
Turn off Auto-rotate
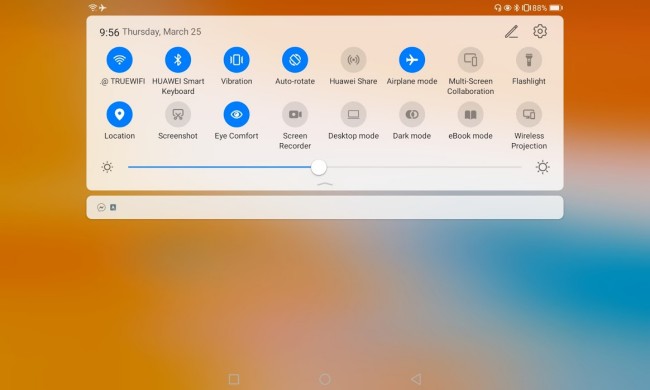(x=295, y=60)
